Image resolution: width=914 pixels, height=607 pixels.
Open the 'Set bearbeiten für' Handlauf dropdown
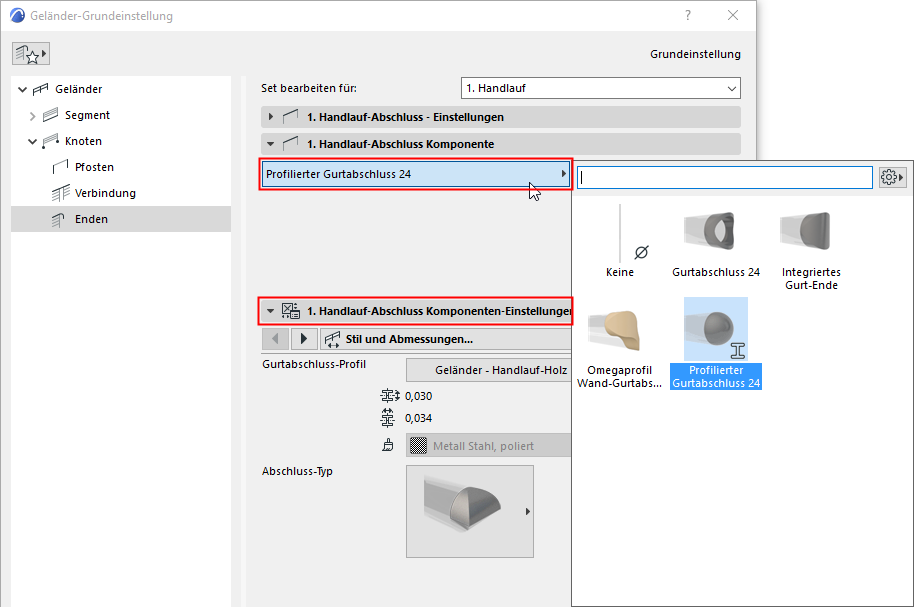(x=600, y=88)
